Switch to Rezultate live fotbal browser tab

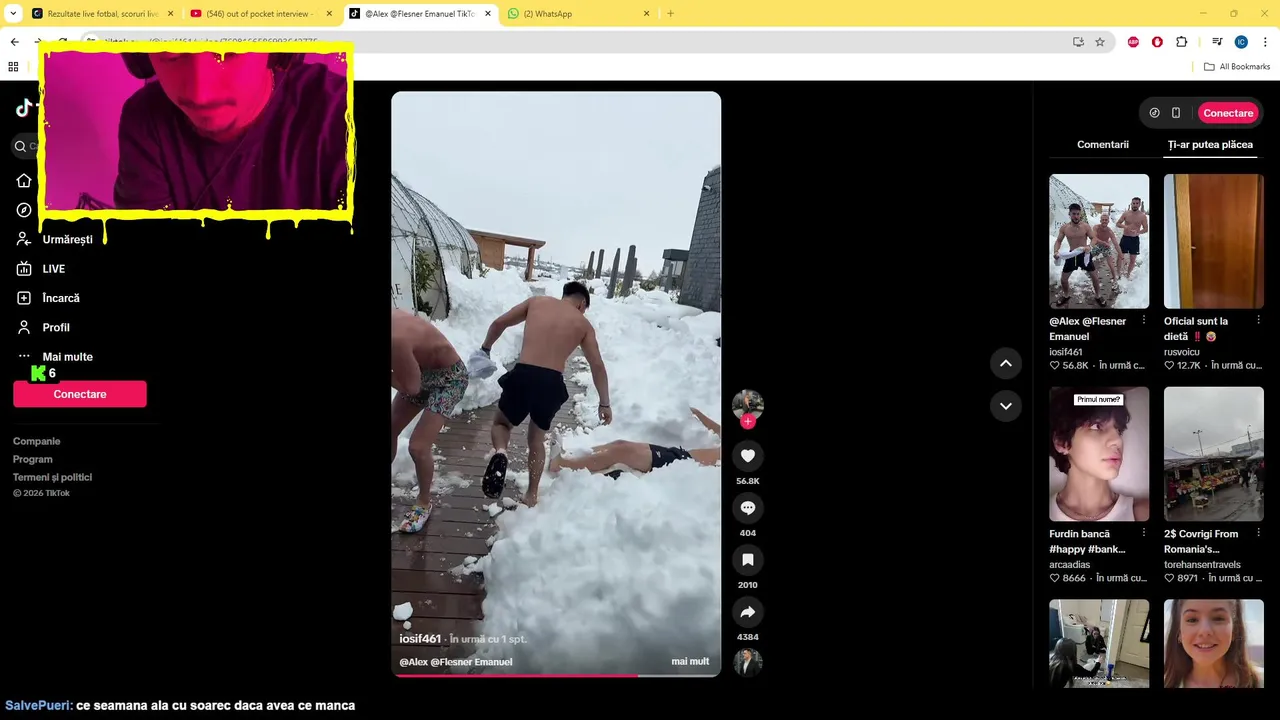coord(103,14)
